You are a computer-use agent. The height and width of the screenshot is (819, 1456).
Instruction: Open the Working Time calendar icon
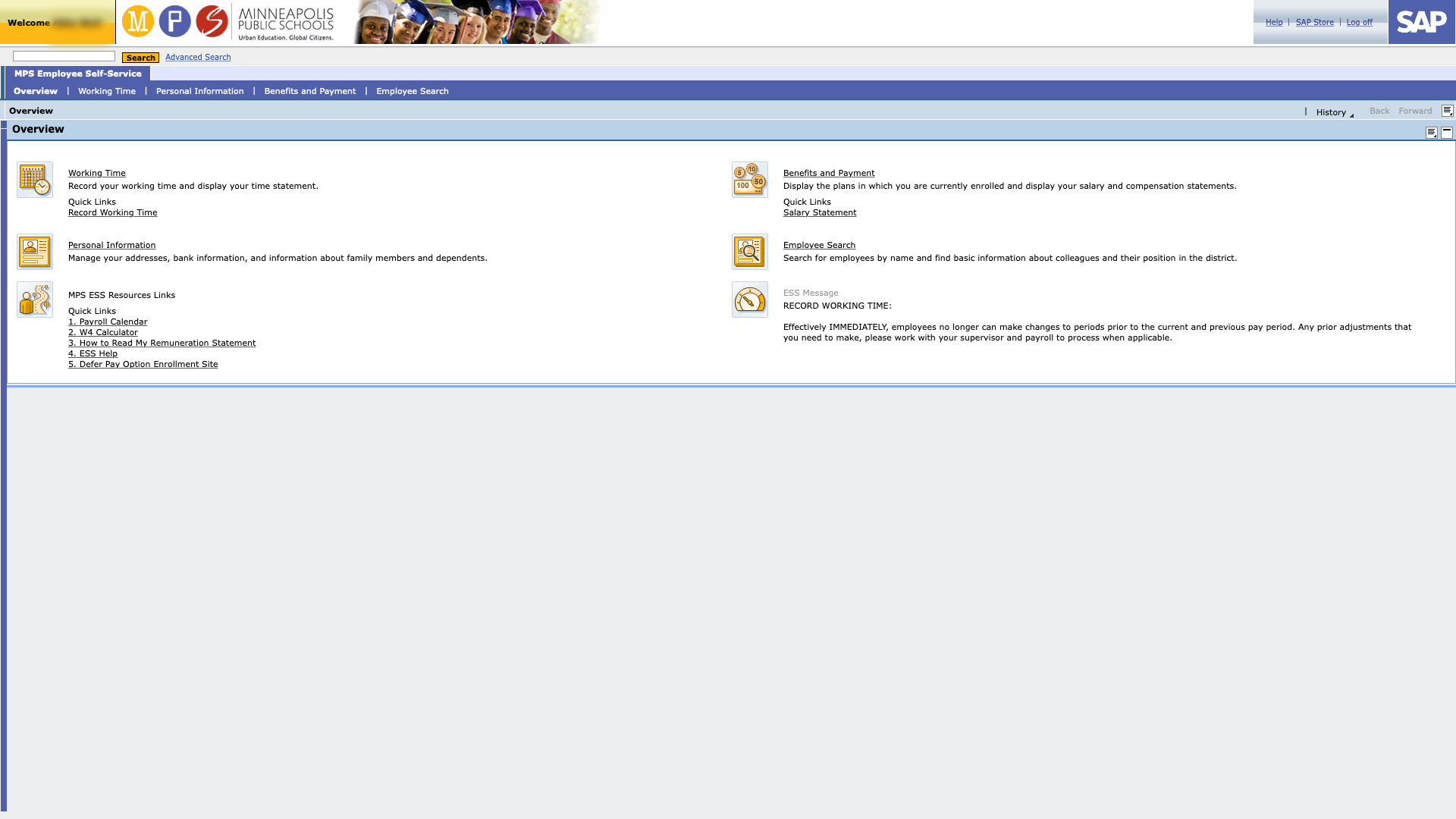(35, 180)
